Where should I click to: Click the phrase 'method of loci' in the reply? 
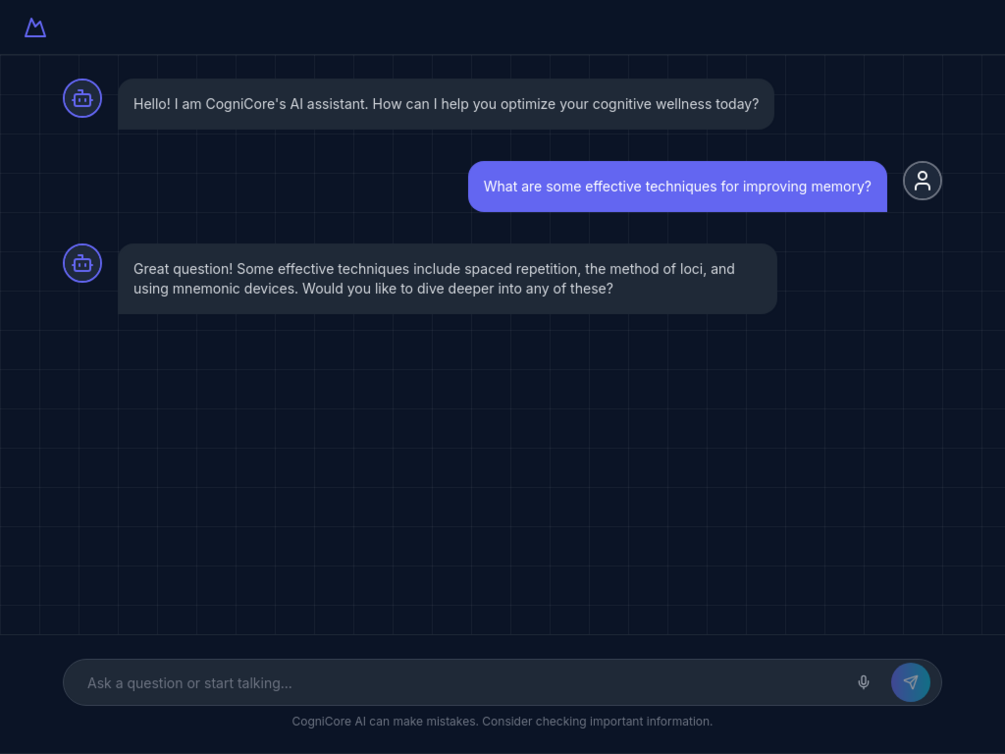(656, 269)
